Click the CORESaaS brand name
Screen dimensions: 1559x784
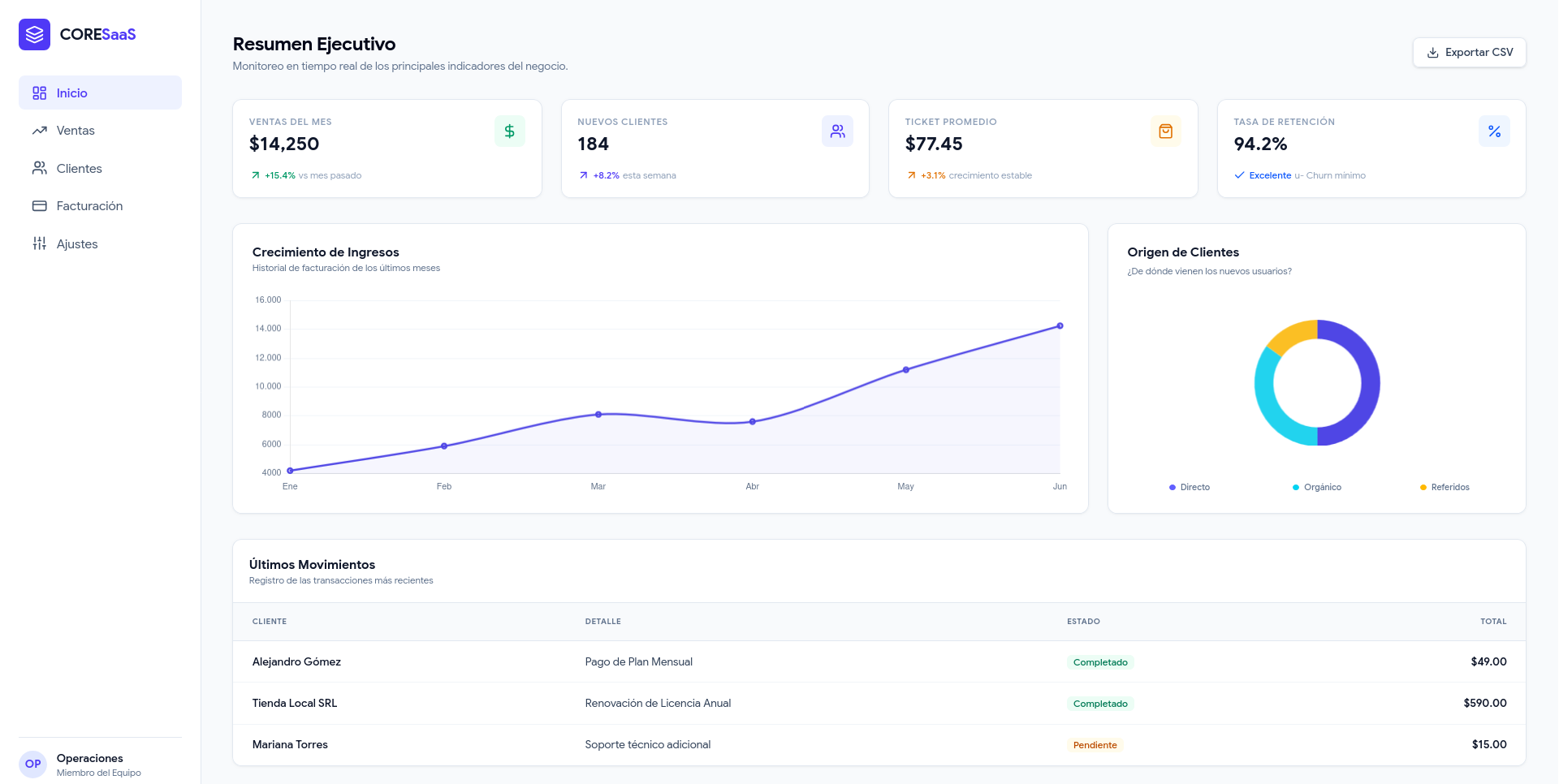click(x=97, y=34)
